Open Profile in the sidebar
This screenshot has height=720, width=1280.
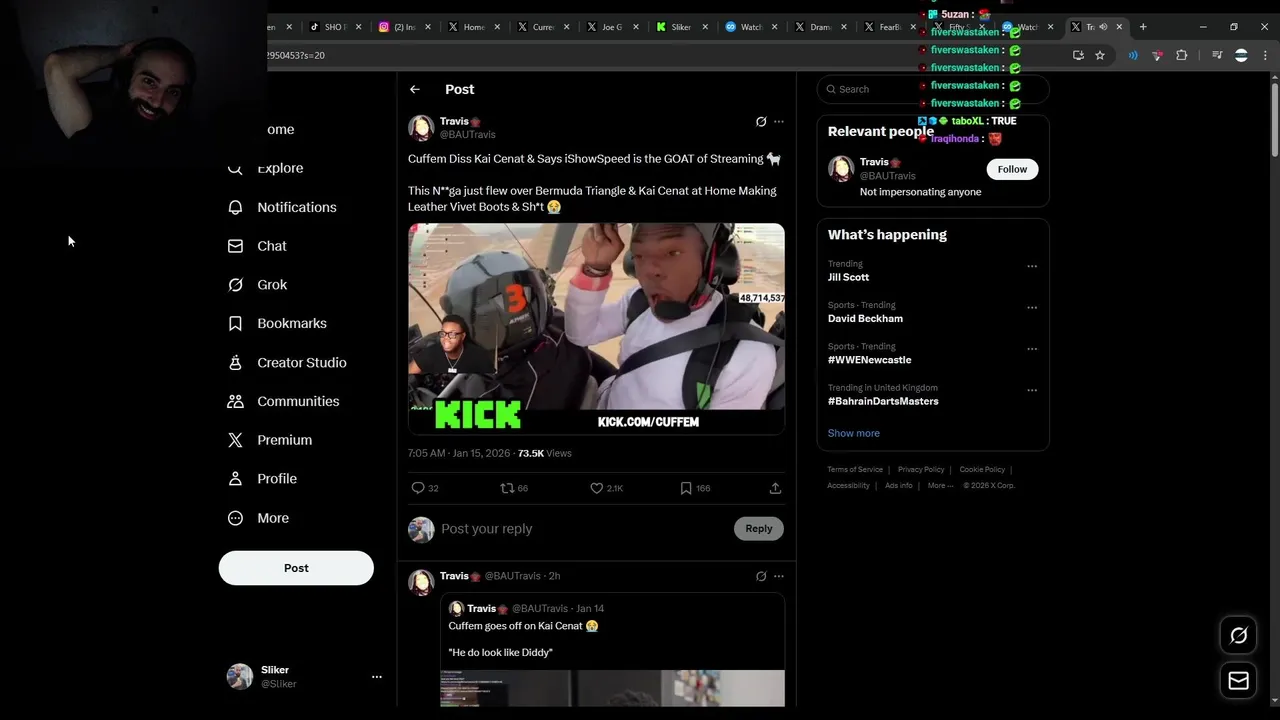262,479
